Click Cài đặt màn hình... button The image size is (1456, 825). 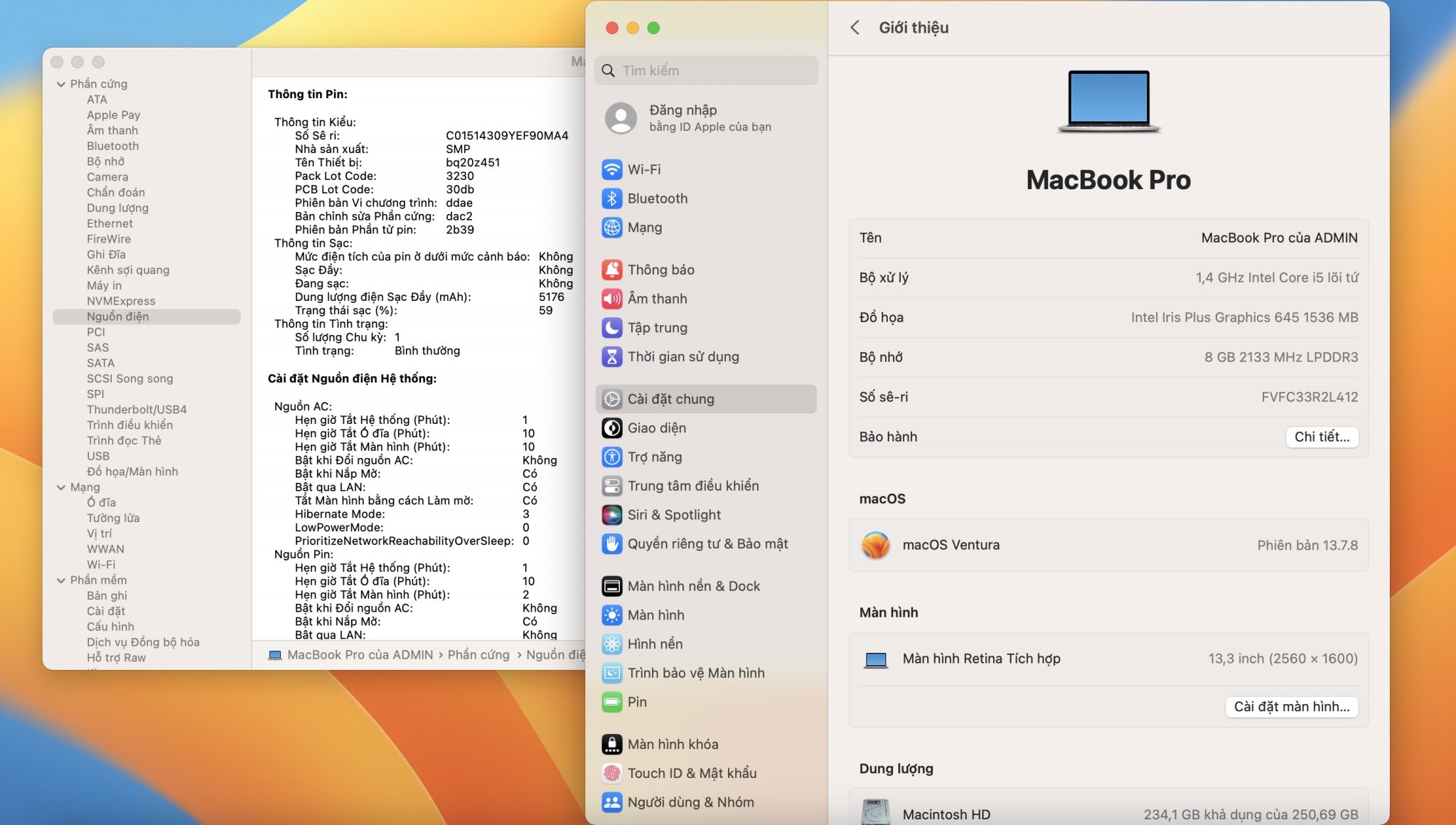(x=1291, y=706)
